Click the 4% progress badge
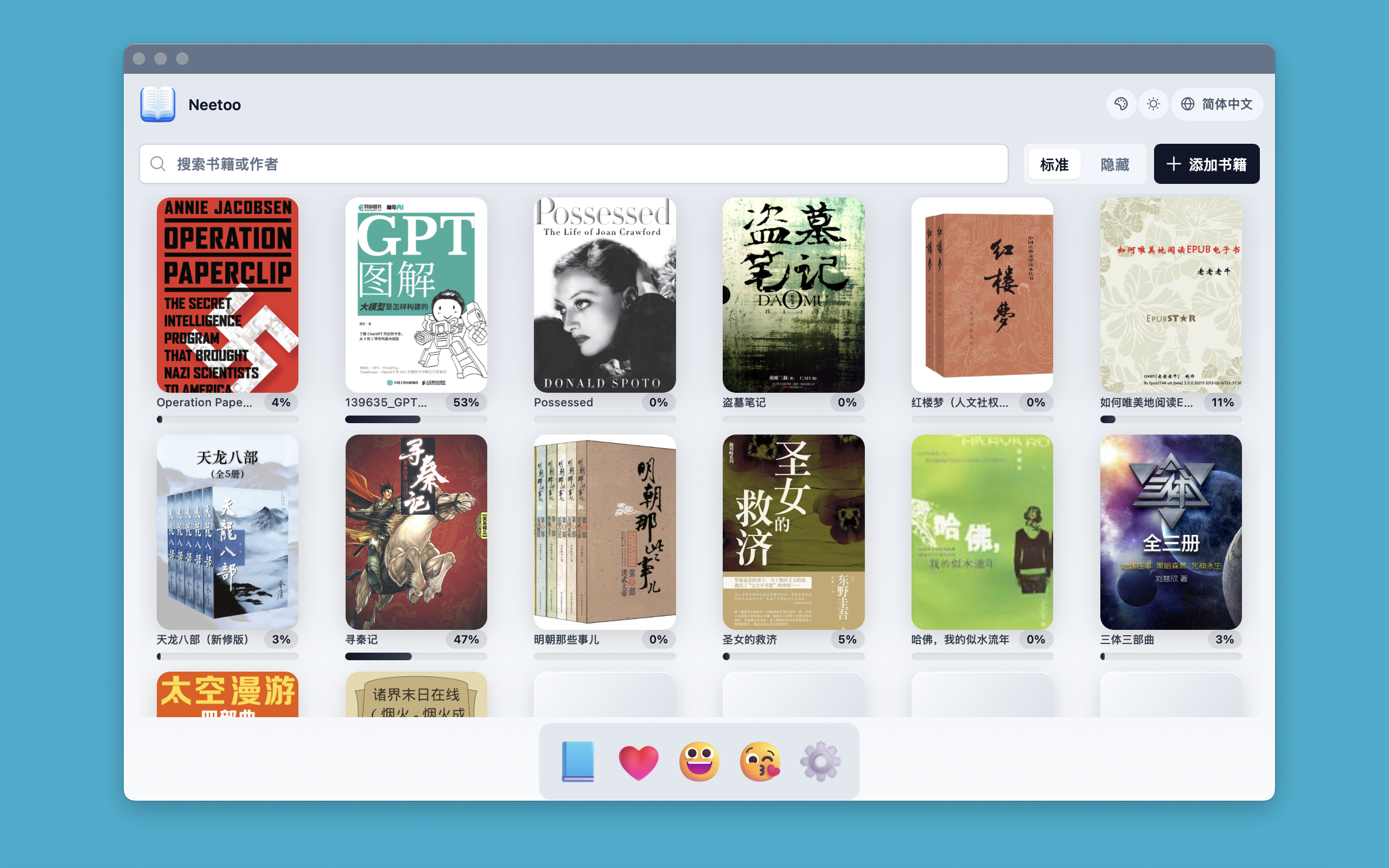Viewport: 1389px width, 868px height. pyautogui.click(x=281, y=403)
